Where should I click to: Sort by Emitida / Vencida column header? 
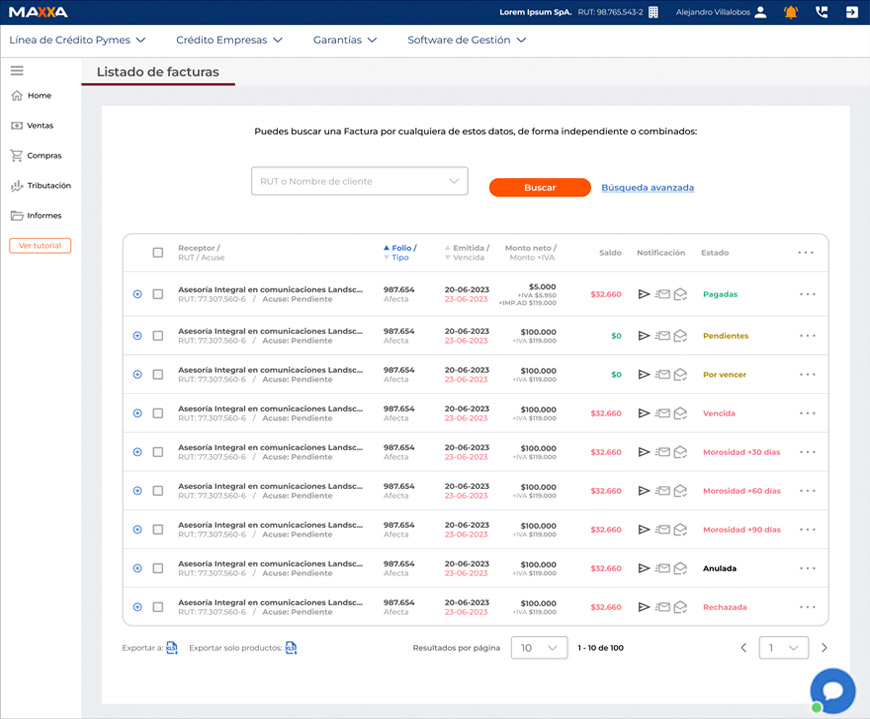click(467, 252)
